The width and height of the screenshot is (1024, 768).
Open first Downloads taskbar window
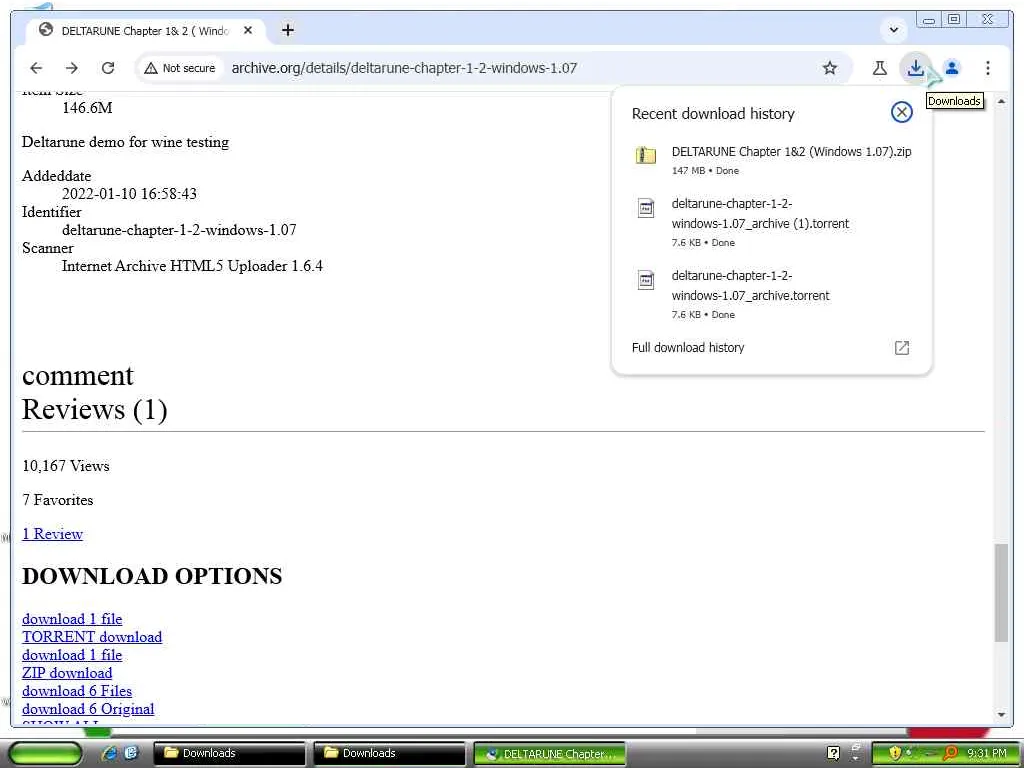(x=229, y=753)
